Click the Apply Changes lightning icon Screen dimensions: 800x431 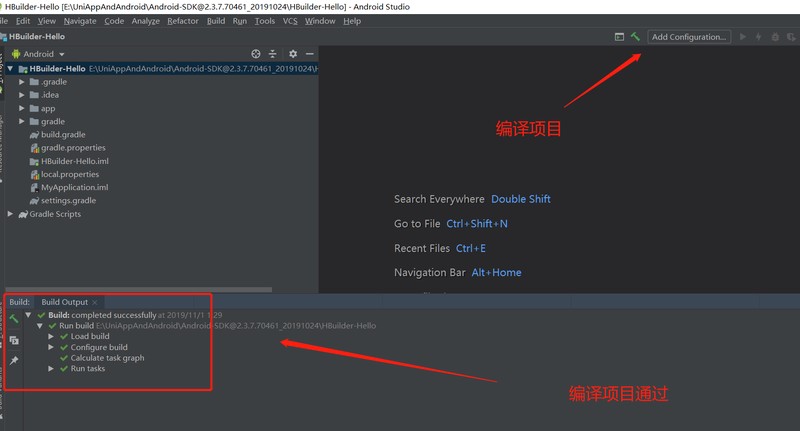click(x=759, y=37)
